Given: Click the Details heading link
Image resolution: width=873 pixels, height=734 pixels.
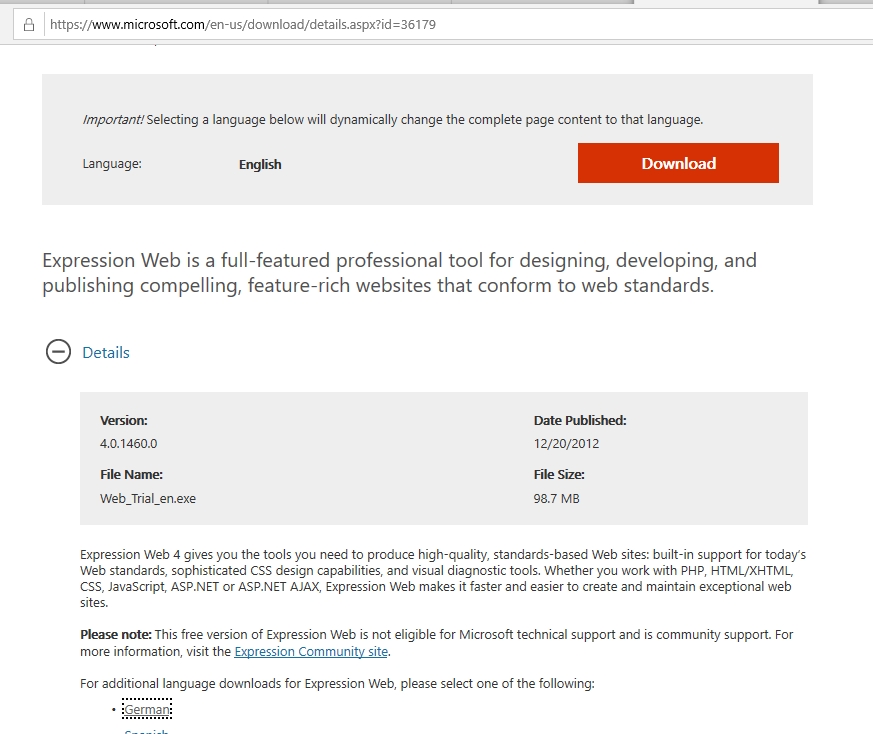Looking at the screenshot, I should coord(106,353).
